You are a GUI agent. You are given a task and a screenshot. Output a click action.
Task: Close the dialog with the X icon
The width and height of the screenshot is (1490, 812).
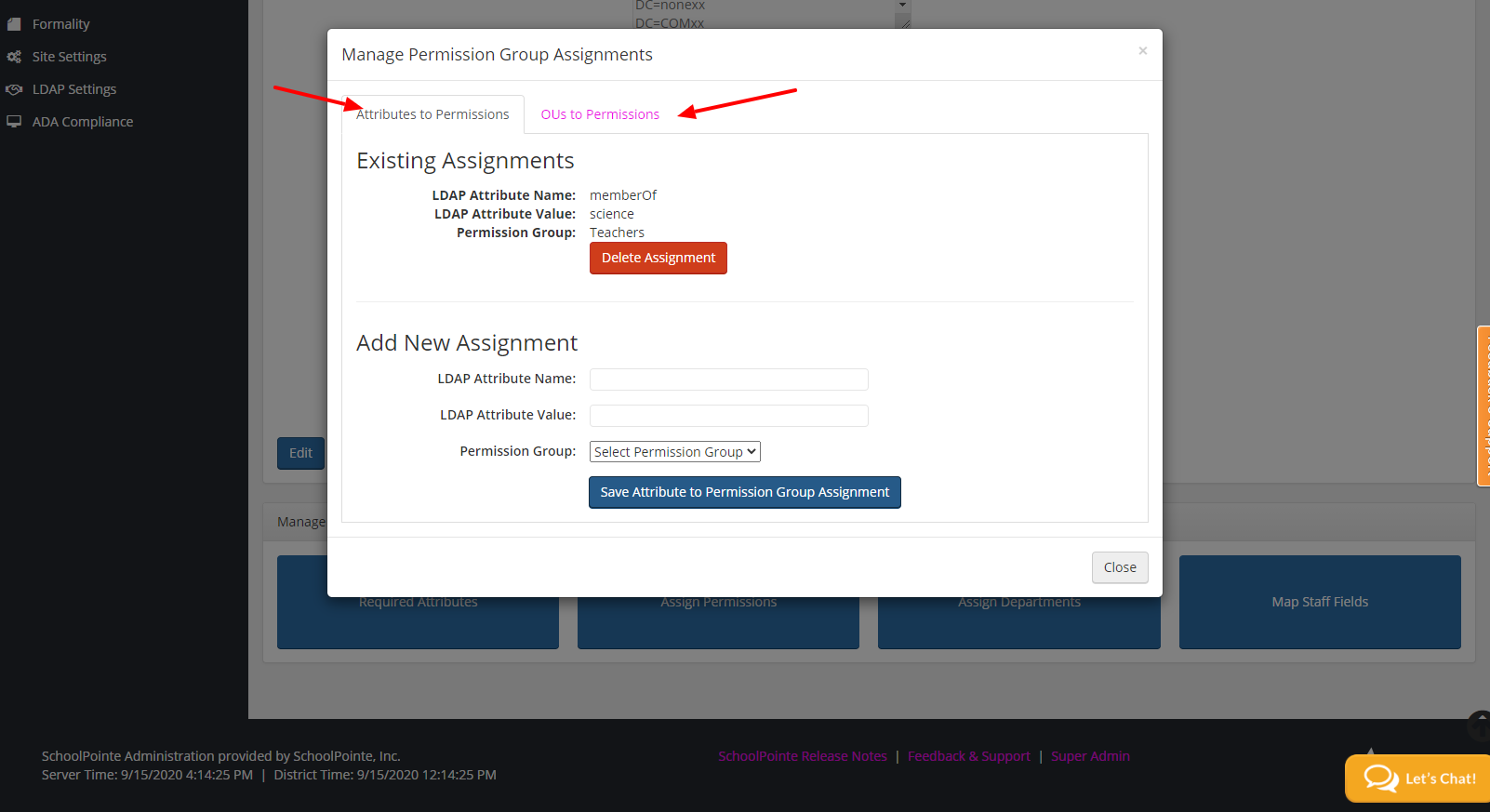click(x=1143, y=51)
